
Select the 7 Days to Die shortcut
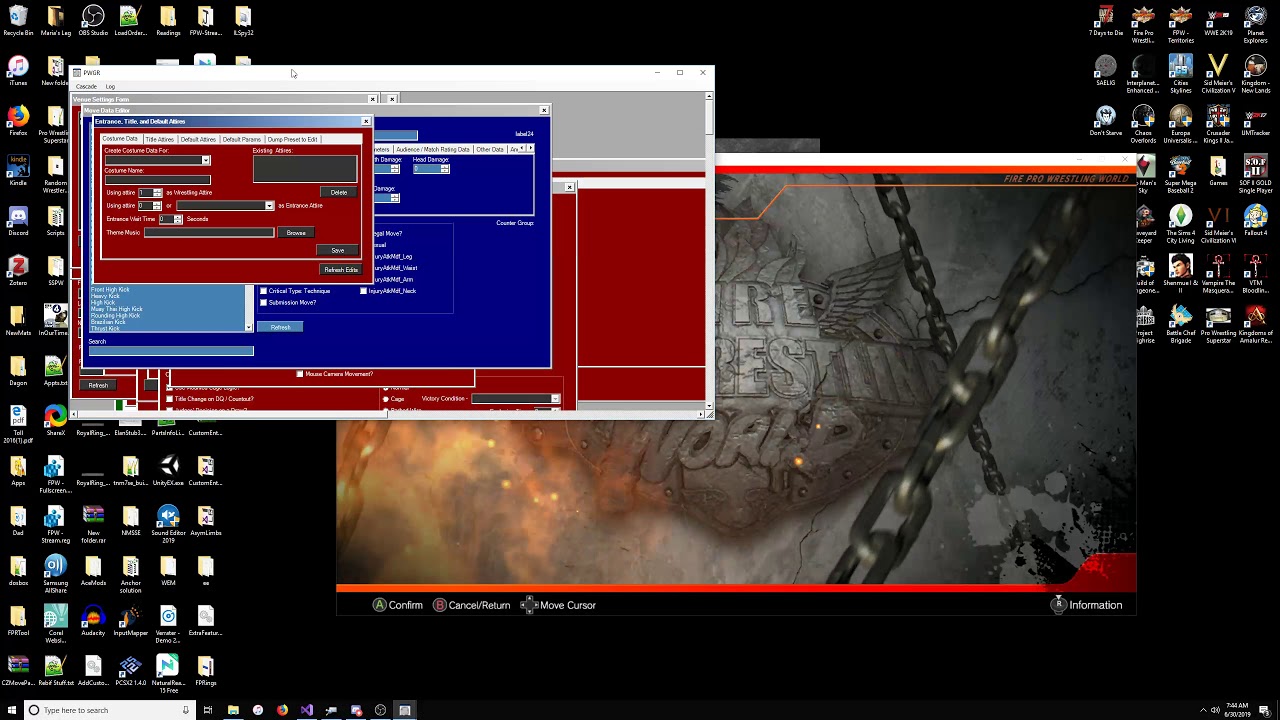click(x=1105, y=21)
